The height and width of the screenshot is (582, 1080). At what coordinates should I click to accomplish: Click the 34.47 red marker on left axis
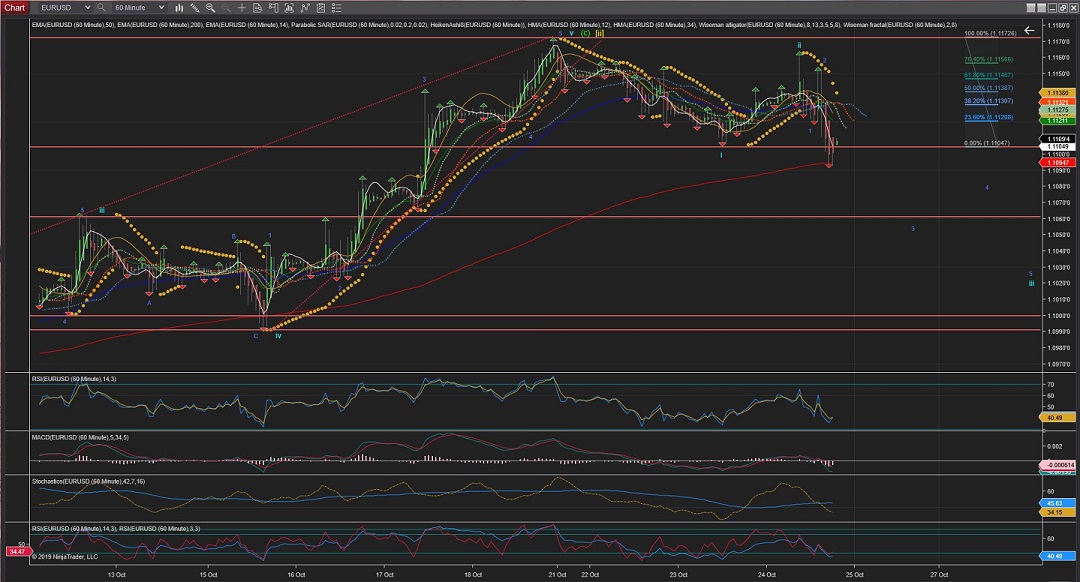point(17,552)
